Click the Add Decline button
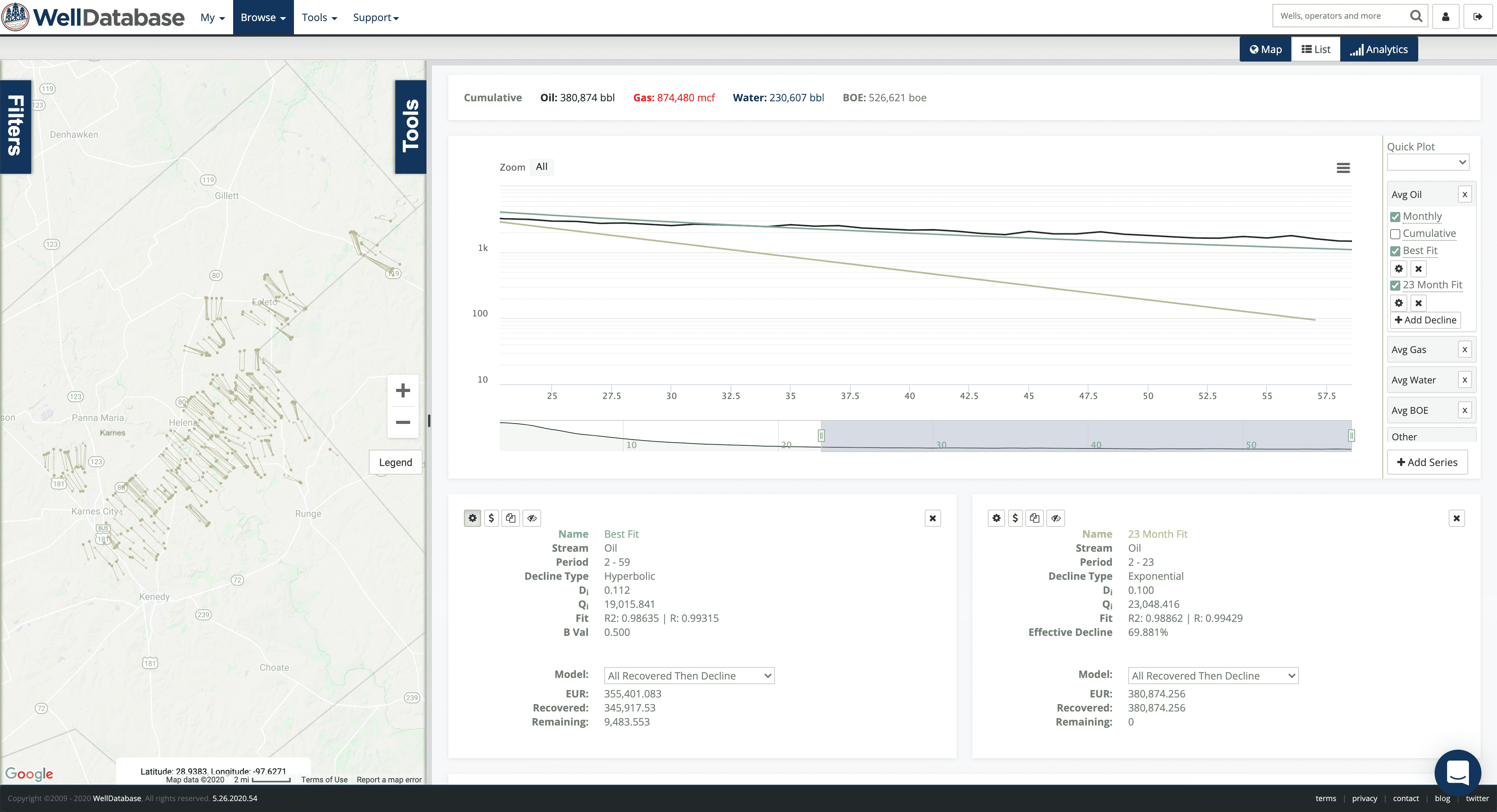The height and width of the screenshot is (812, 1497). pos(1426,320)
